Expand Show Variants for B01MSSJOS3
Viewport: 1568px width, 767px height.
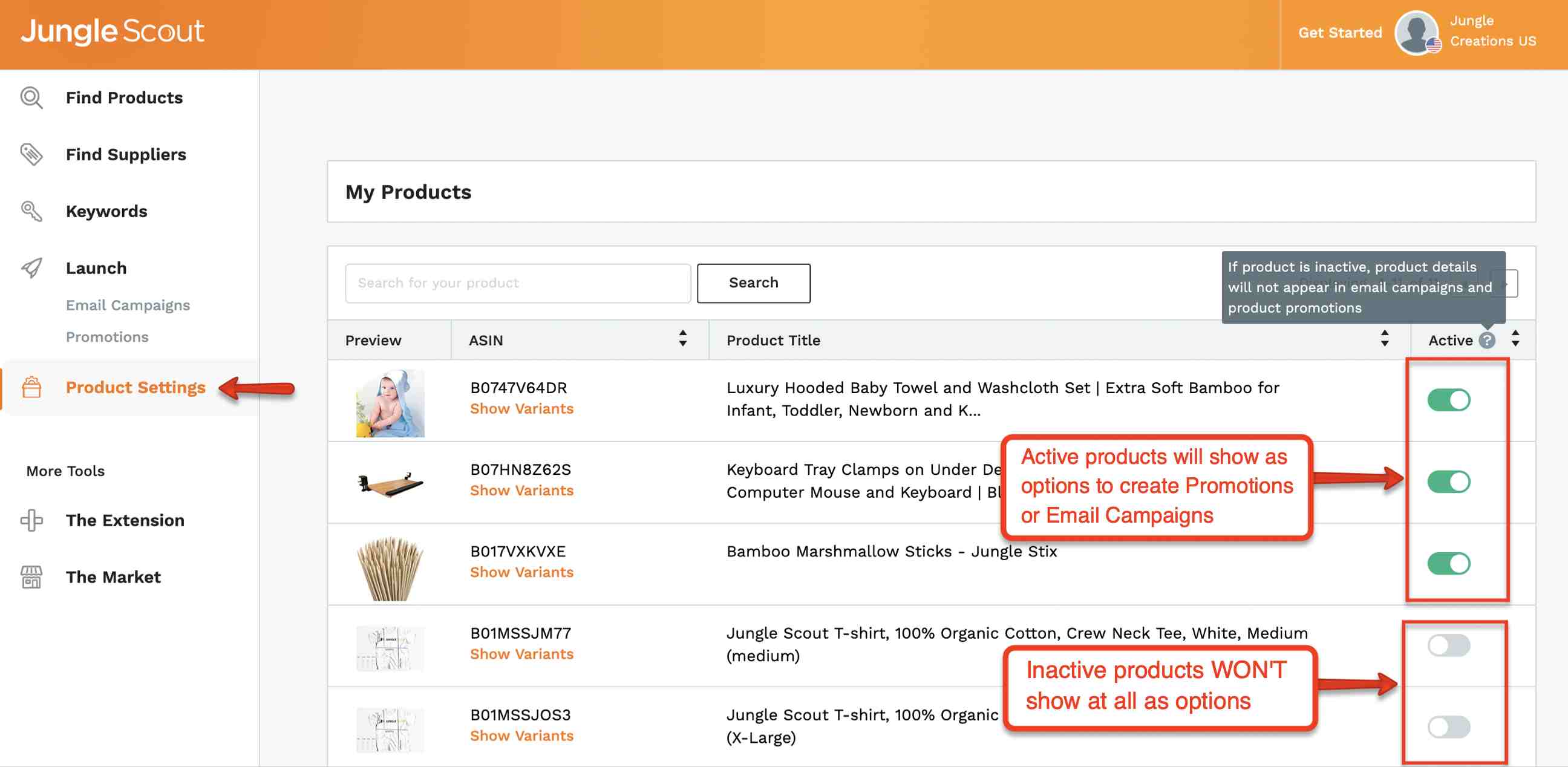(x=521, y=736)
